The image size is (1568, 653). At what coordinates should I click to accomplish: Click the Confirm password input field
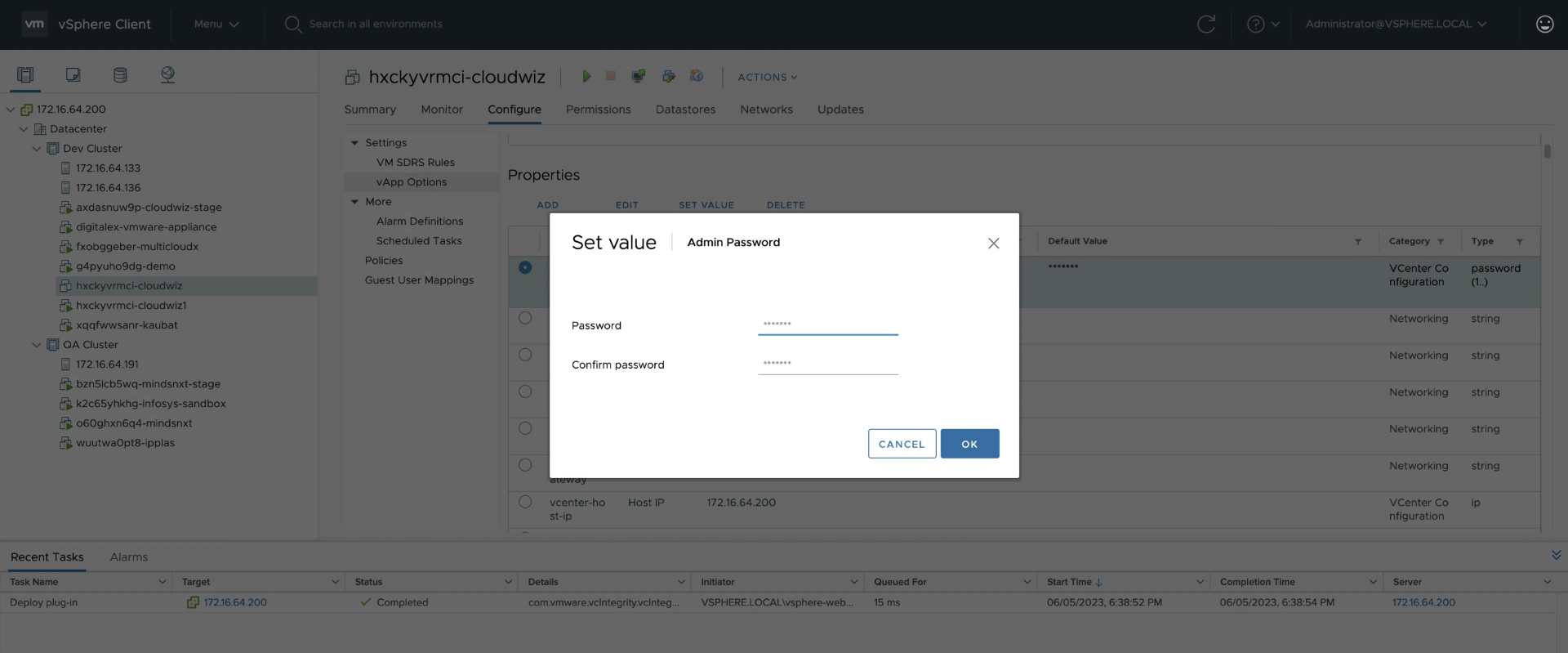827,364
